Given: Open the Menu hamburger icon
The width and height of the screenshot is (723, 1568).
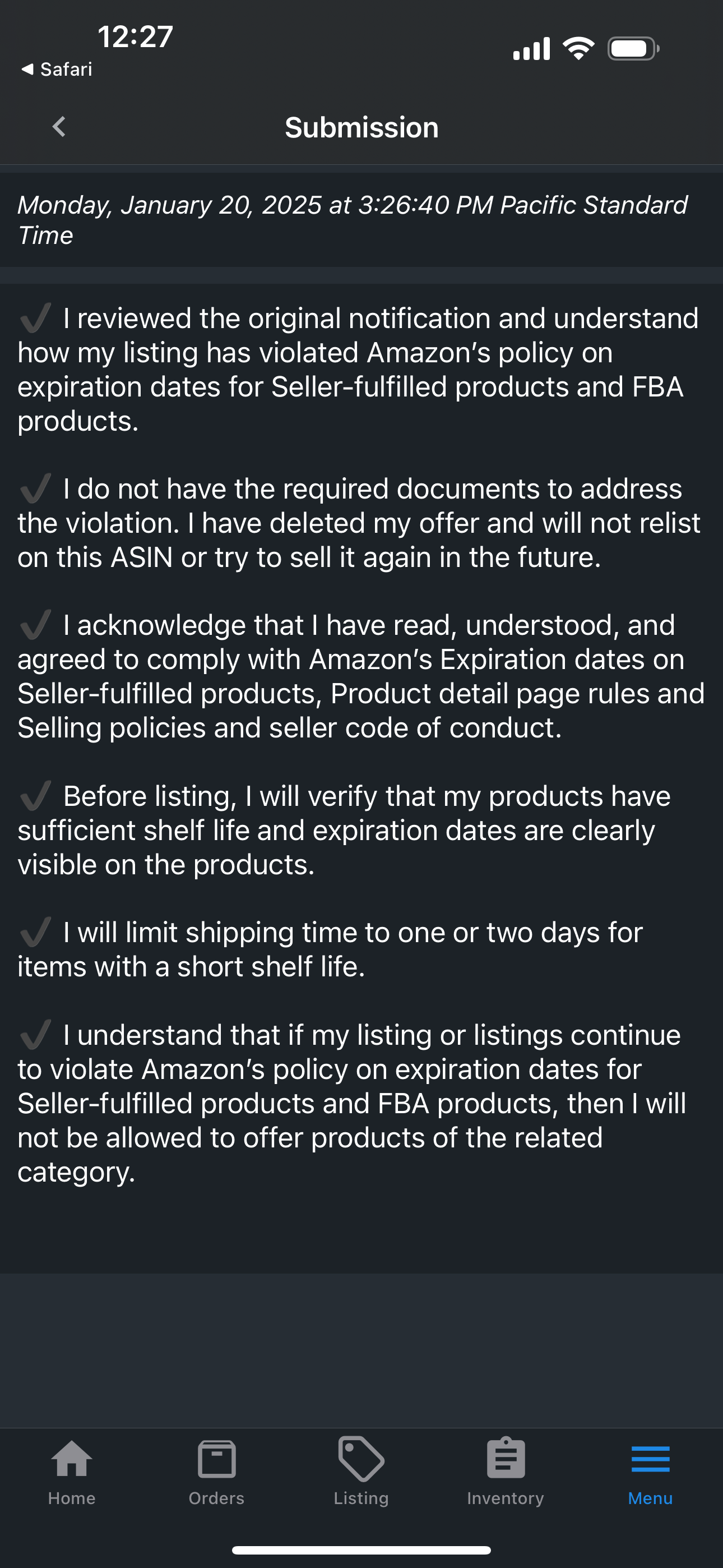Looking at the screenshot, I should (x=651, y=1459).
